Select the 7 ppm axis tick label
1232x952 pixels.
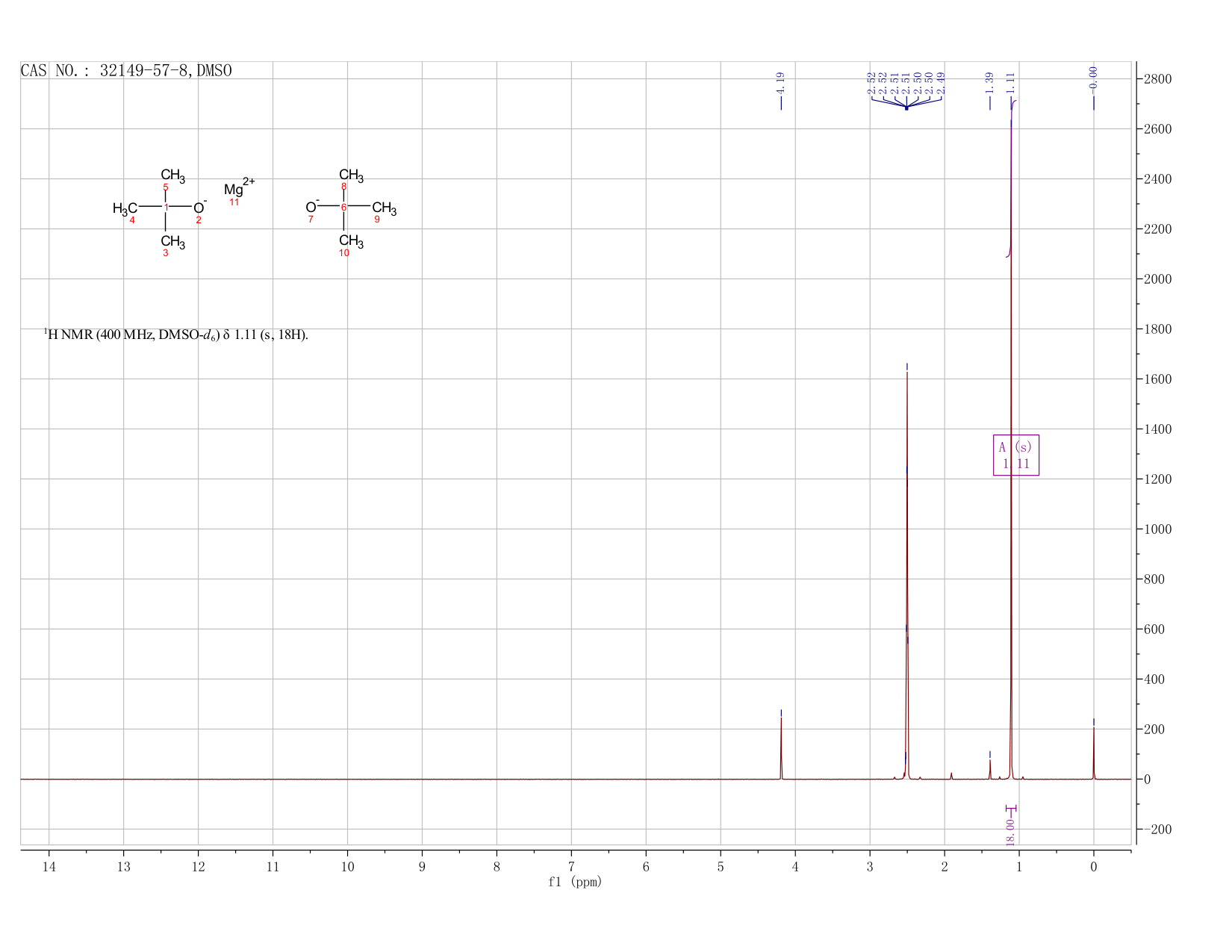click(x=571, y=866)
